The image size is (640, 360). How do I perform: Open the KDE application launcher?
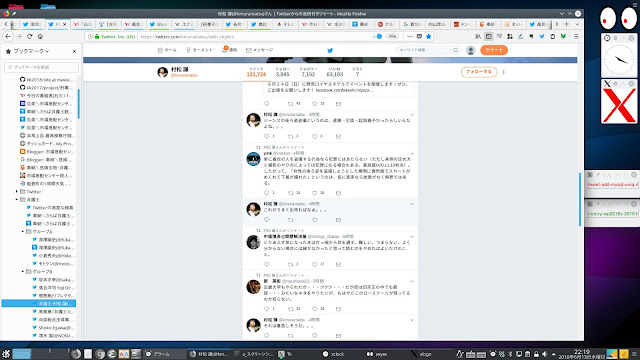click(x=6, y=354)
